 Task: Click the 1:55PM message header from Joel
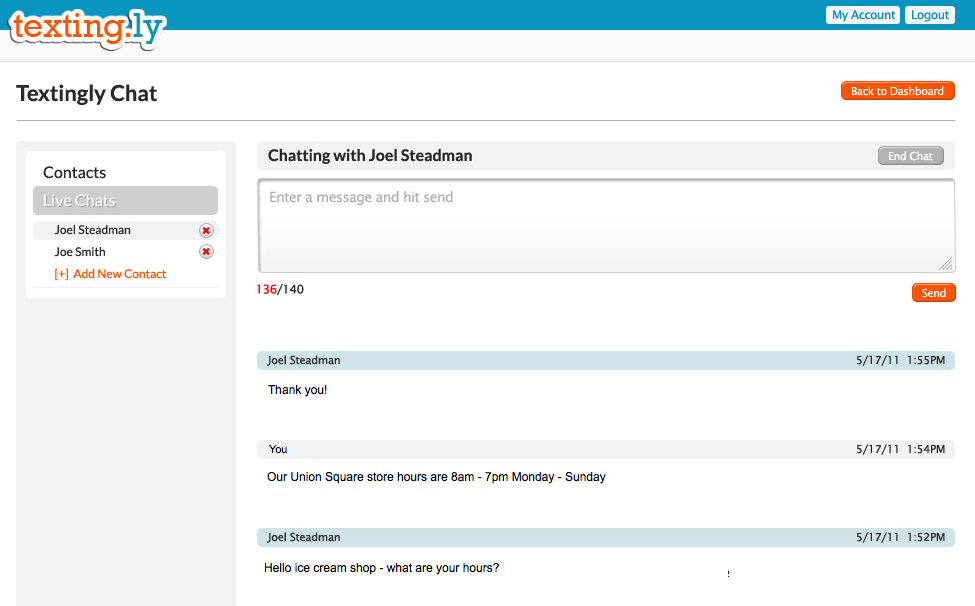coord(606,360)
